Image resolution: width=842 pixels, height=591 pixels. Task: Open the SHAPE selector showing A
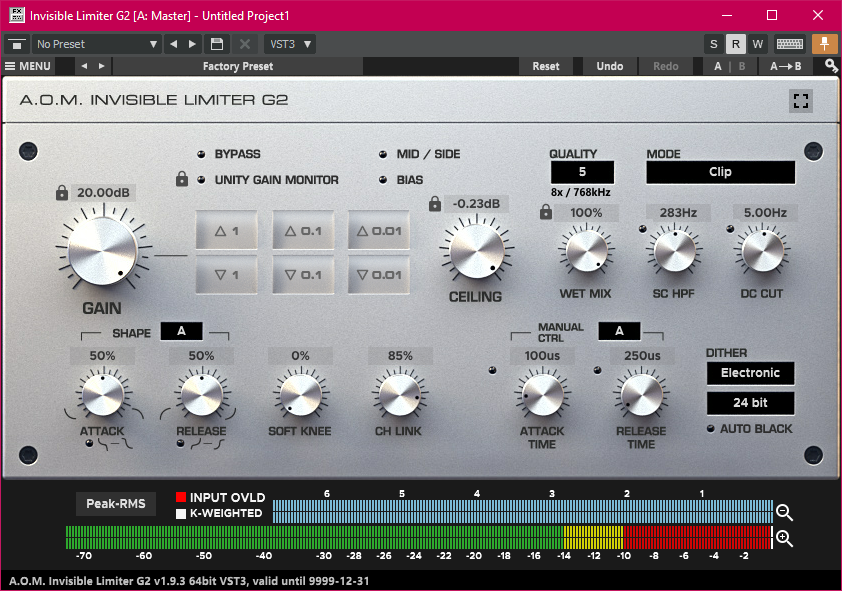pos(182,331)
